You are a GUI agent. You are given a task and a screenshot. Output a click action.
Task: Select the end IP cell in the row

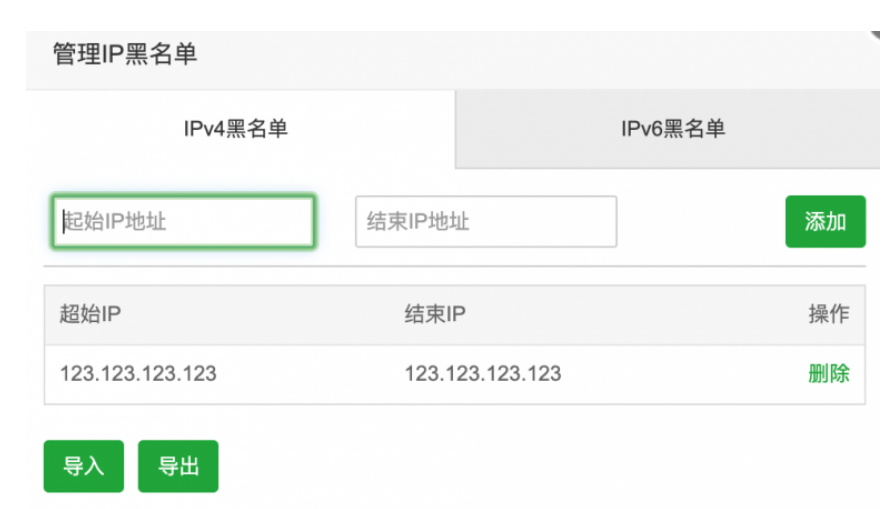pyautogui.click(x=483, y=374)
